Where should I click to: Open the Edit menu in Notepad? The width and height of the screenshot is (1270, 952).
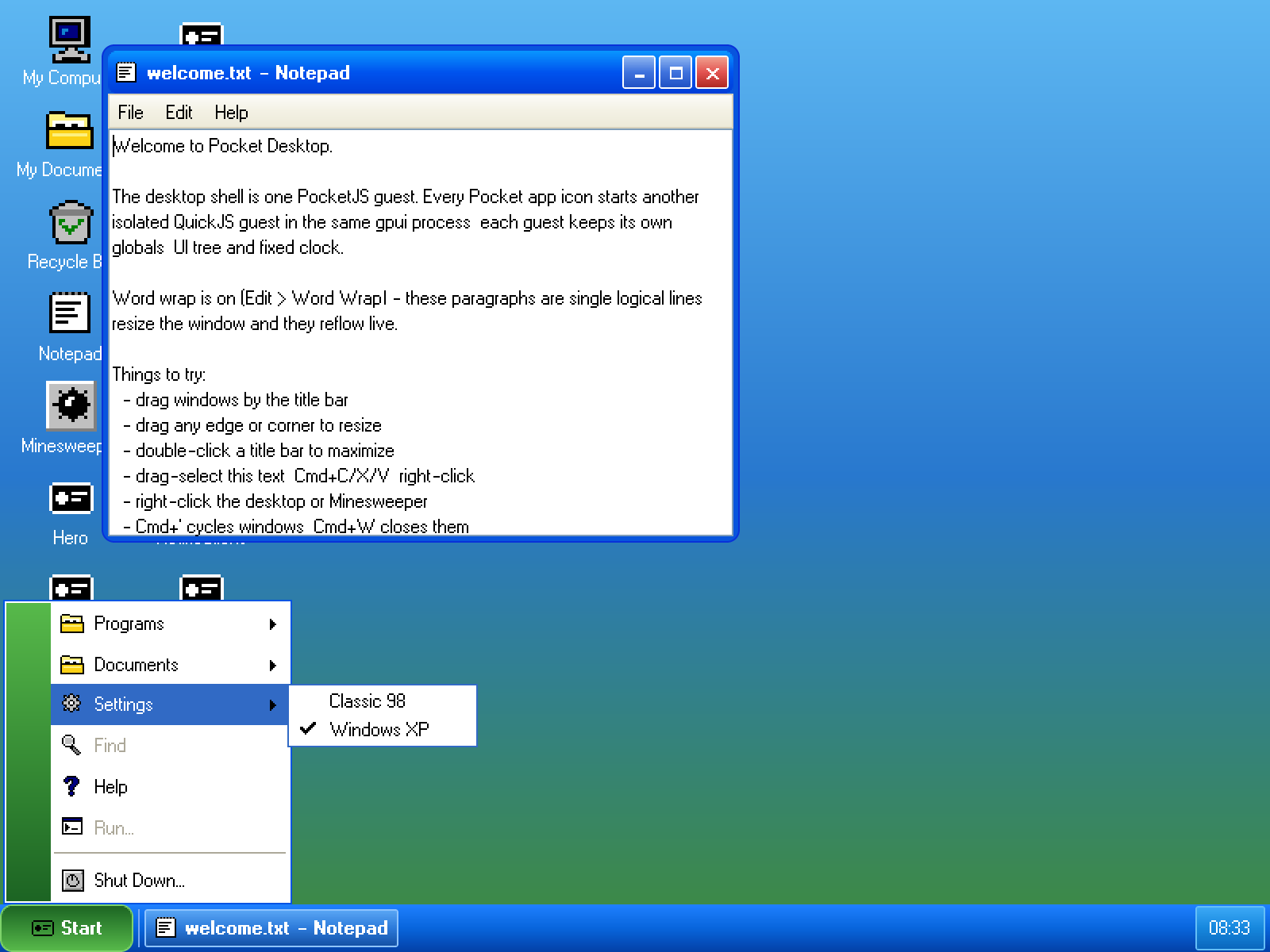179,113
